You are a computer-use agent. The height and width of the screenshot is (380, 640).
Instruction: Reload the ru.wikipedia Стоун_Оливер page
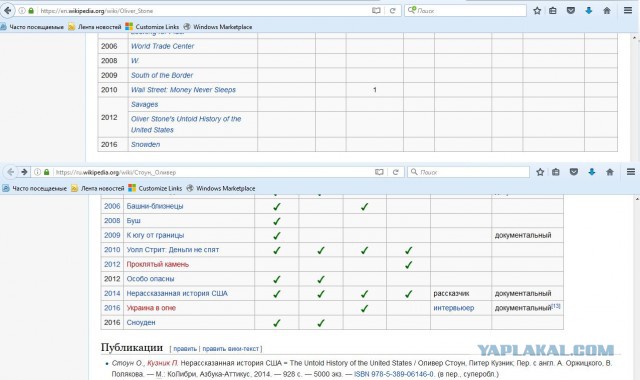pos(395,172)
